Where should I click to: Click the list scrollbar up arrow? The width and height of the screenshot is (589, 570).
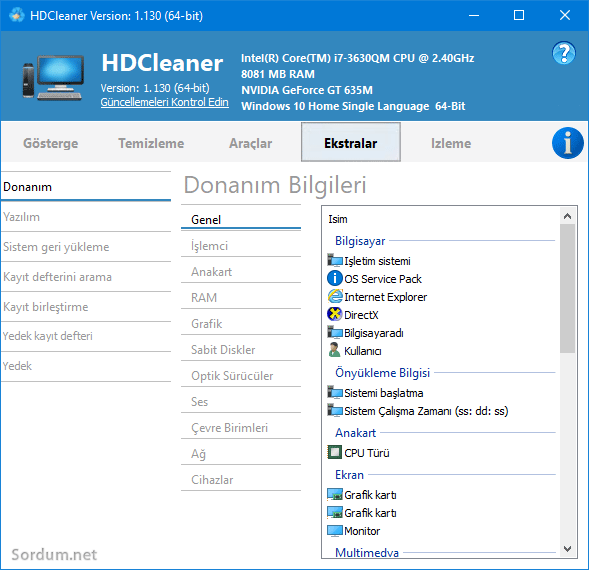tap(568, 216)
